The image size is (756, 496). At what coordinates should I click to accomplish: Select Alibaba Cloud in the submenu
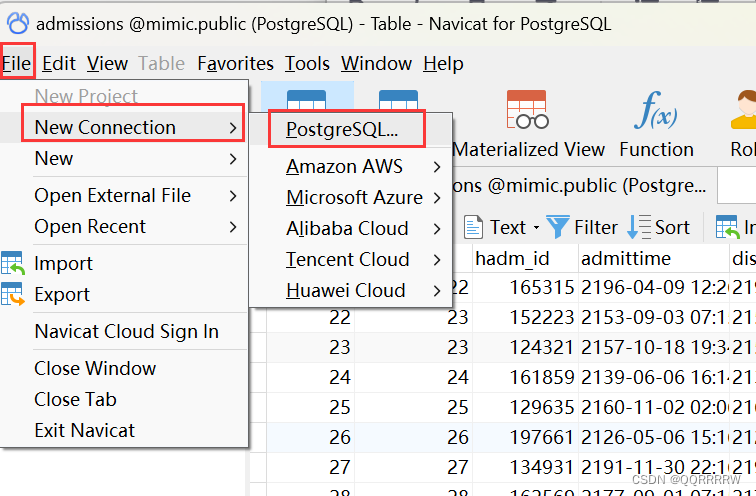point(351,228)
